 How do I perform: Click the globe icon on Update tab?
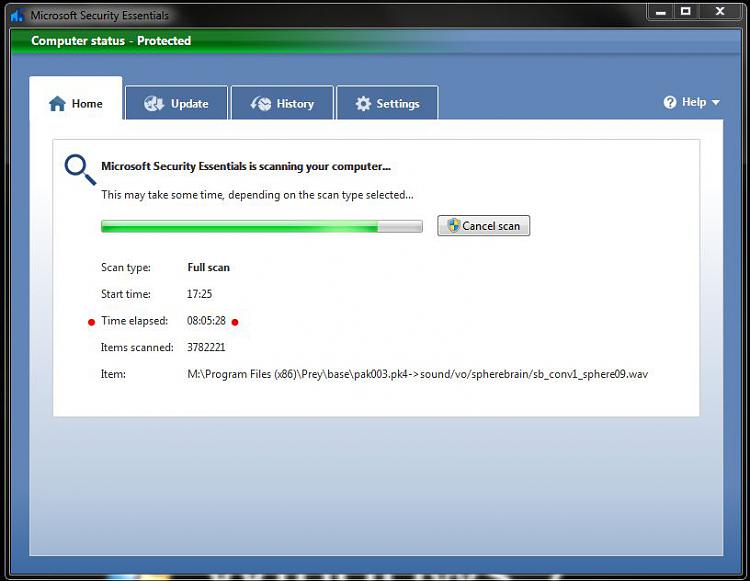coord(154,103)
